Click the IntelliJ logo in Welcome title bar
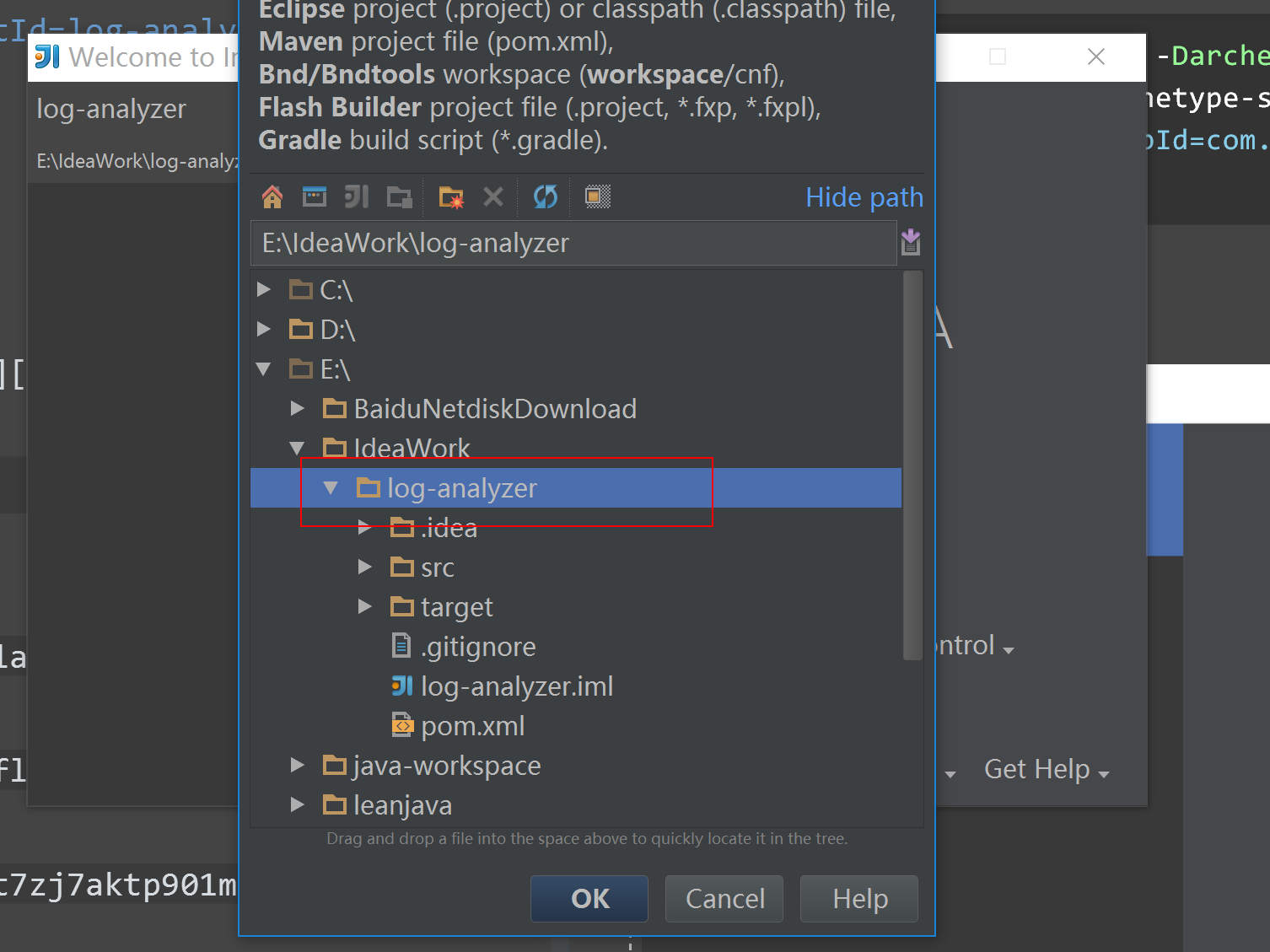The image size is (1270, 952). click(47, 56)
